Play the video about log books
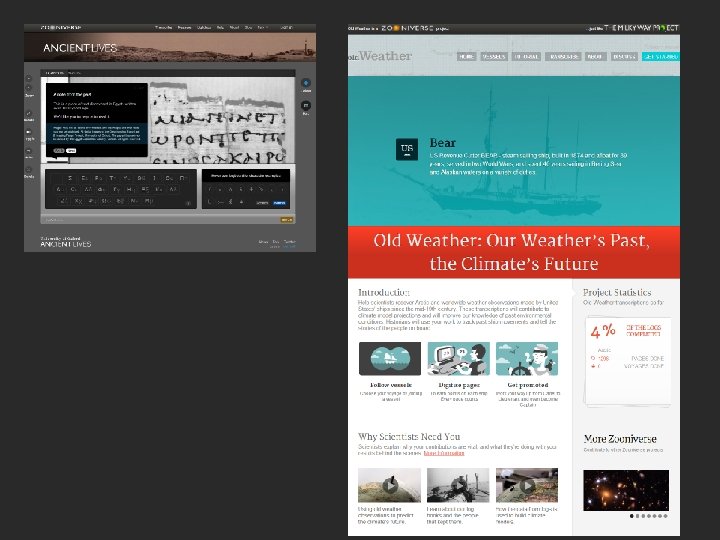The image size is (720, 540). 458,485
